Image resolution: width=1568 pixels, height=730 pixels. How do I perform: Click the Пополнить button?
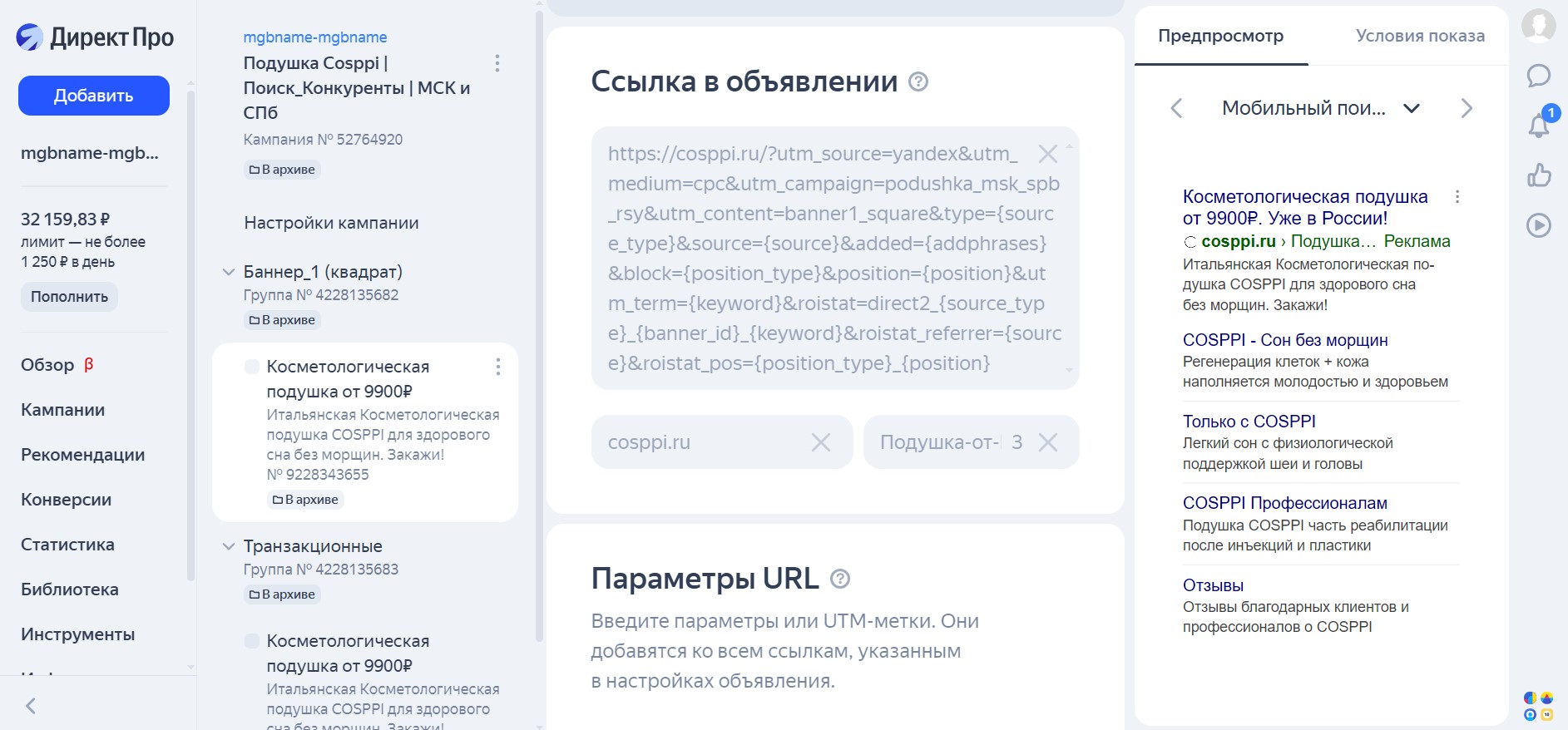(x=69, y=297)
